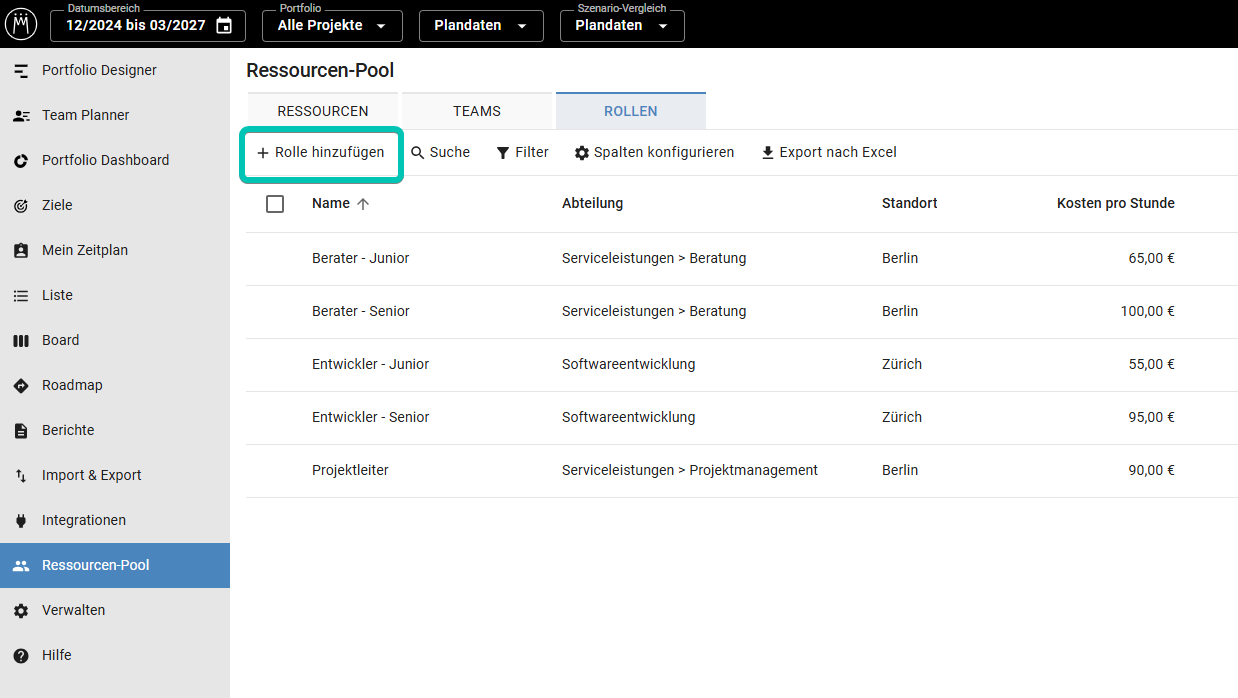Click the Filter button label
1238x698 pixels.
(532, 153)
